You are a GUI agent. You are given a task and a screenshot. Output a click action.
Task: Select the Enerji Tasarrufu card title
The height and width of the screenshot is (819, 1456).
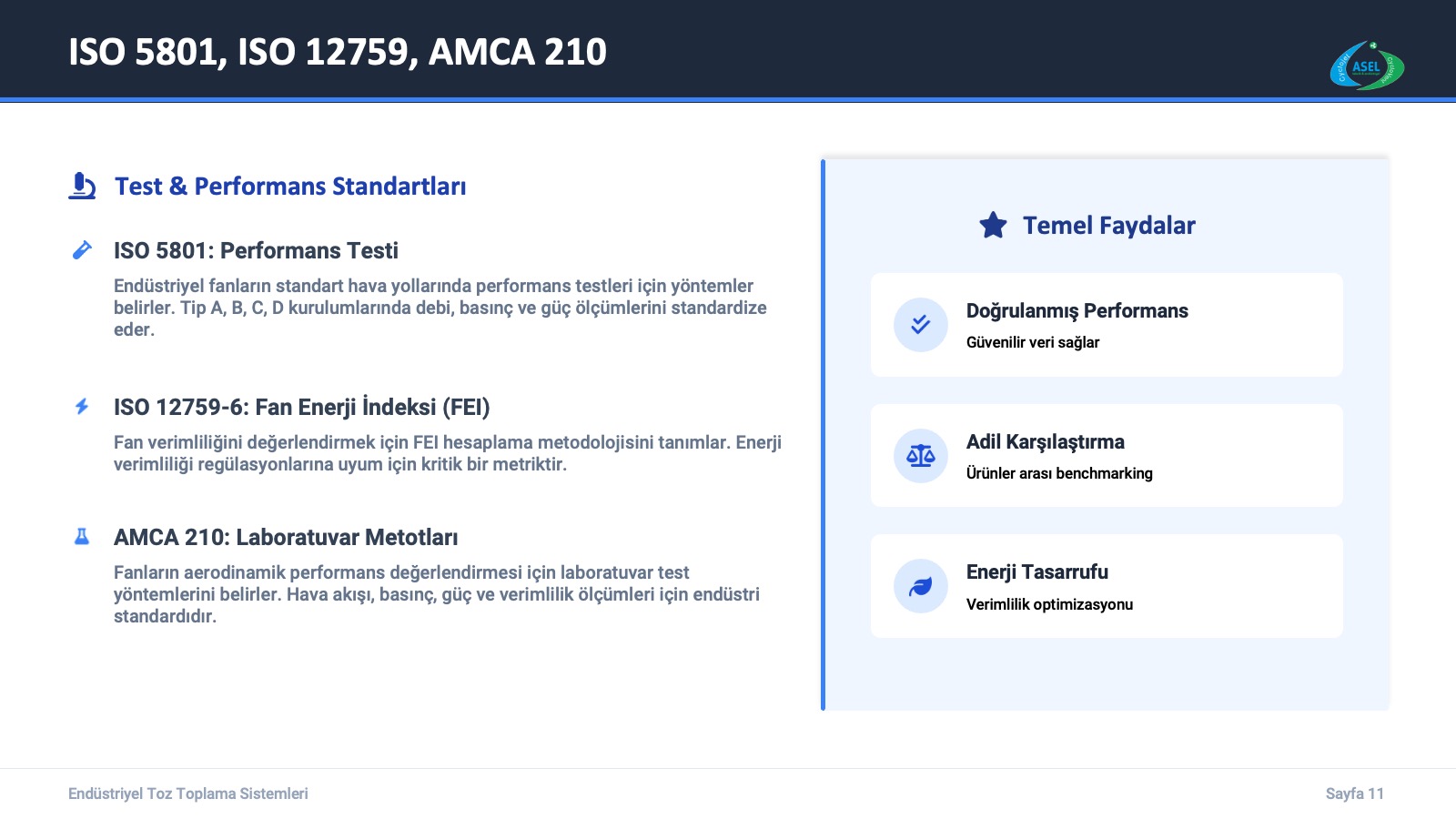tap(1036, 572)
